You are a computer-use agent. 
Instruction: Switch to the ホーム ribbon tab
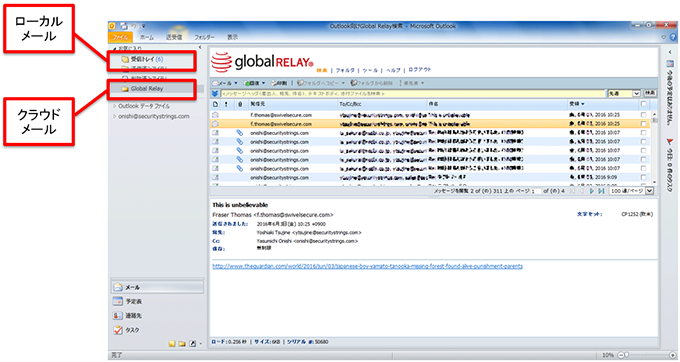click(147, 37)
